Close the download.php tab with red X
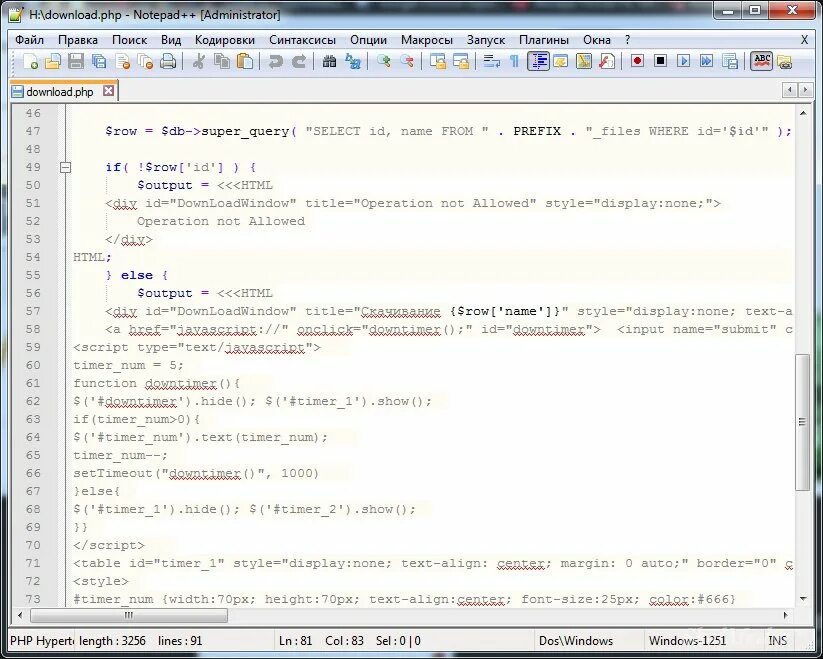The width and height of the screenshot is (823, 659). 108,91
